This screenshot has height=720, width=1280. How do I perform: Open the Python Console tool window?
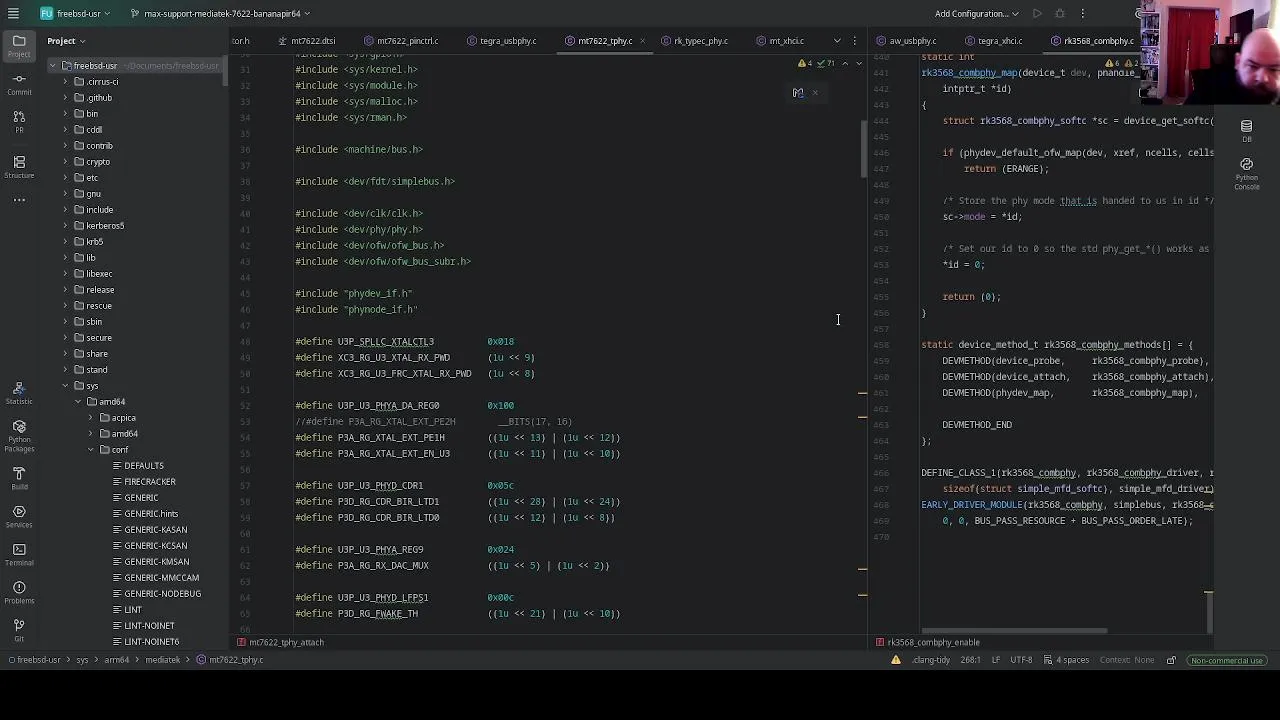click(x=1246, y=172)
